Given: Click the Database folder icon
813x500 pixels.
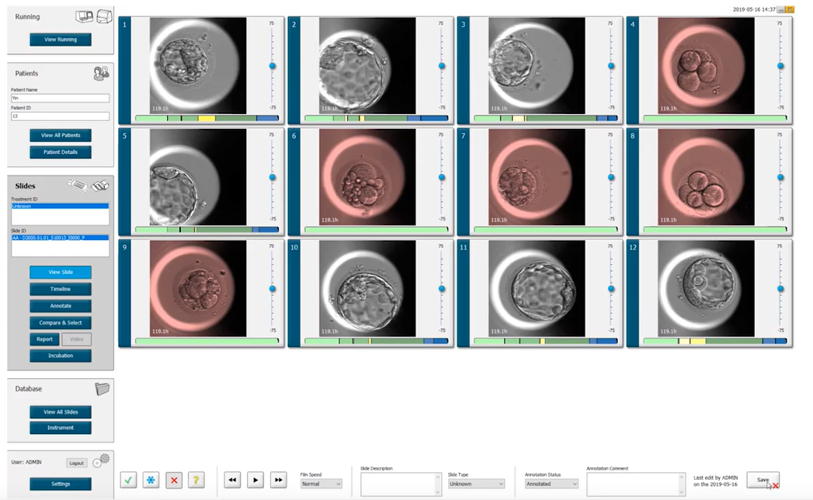Looking at the screenshot, I should [x=100, y=389].
